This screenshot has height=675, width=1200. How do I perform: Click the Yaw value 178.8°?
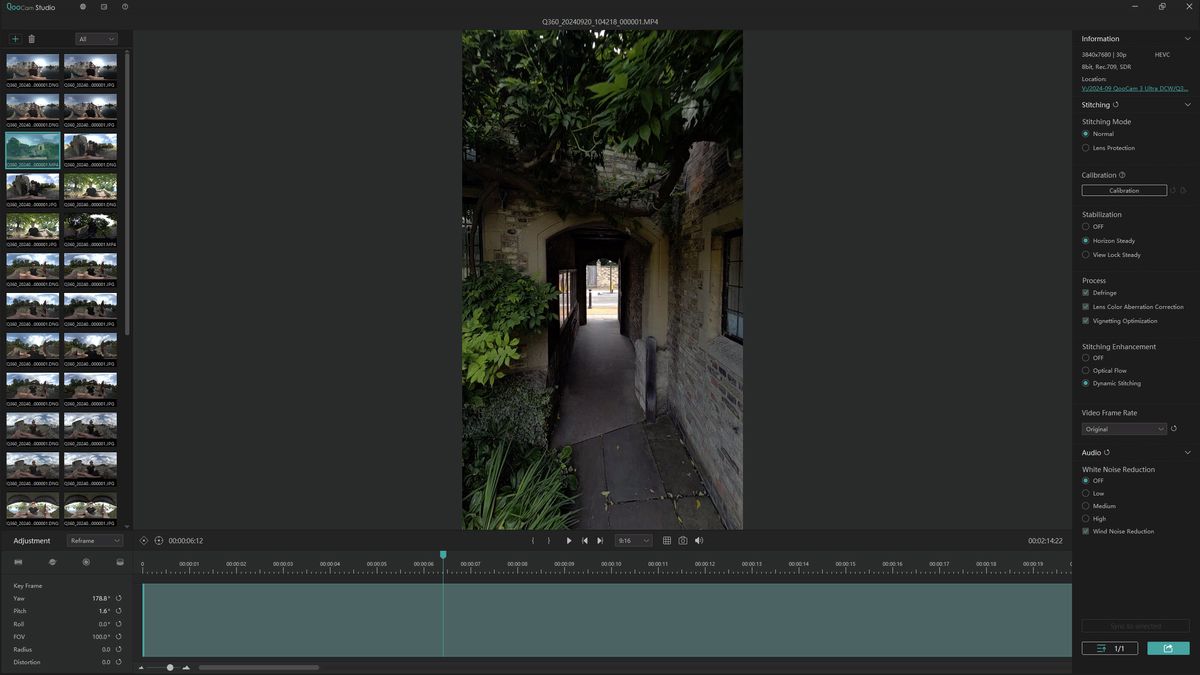100,598
